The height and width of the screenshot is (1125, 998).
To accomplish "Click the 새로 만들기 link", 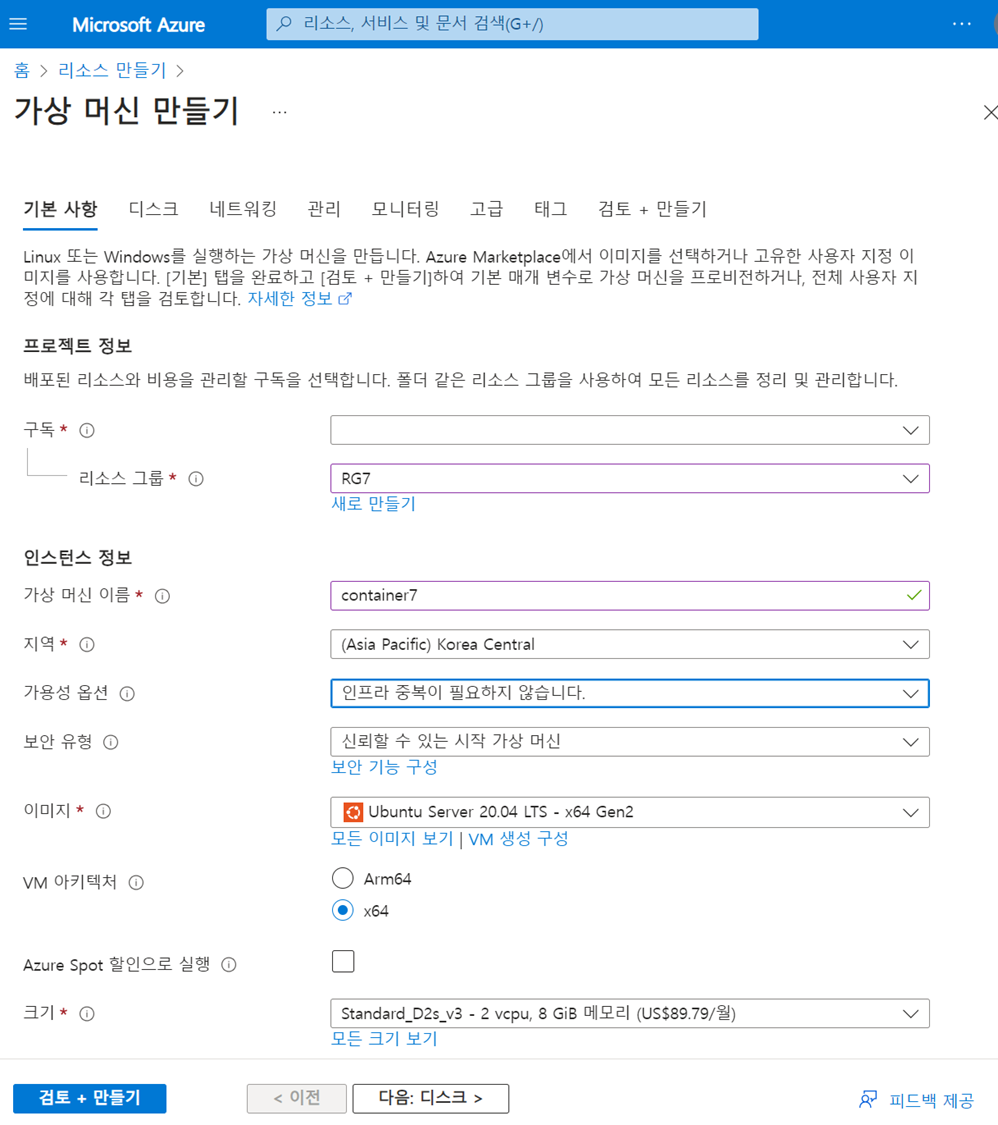I will click(x=373, y=504).
